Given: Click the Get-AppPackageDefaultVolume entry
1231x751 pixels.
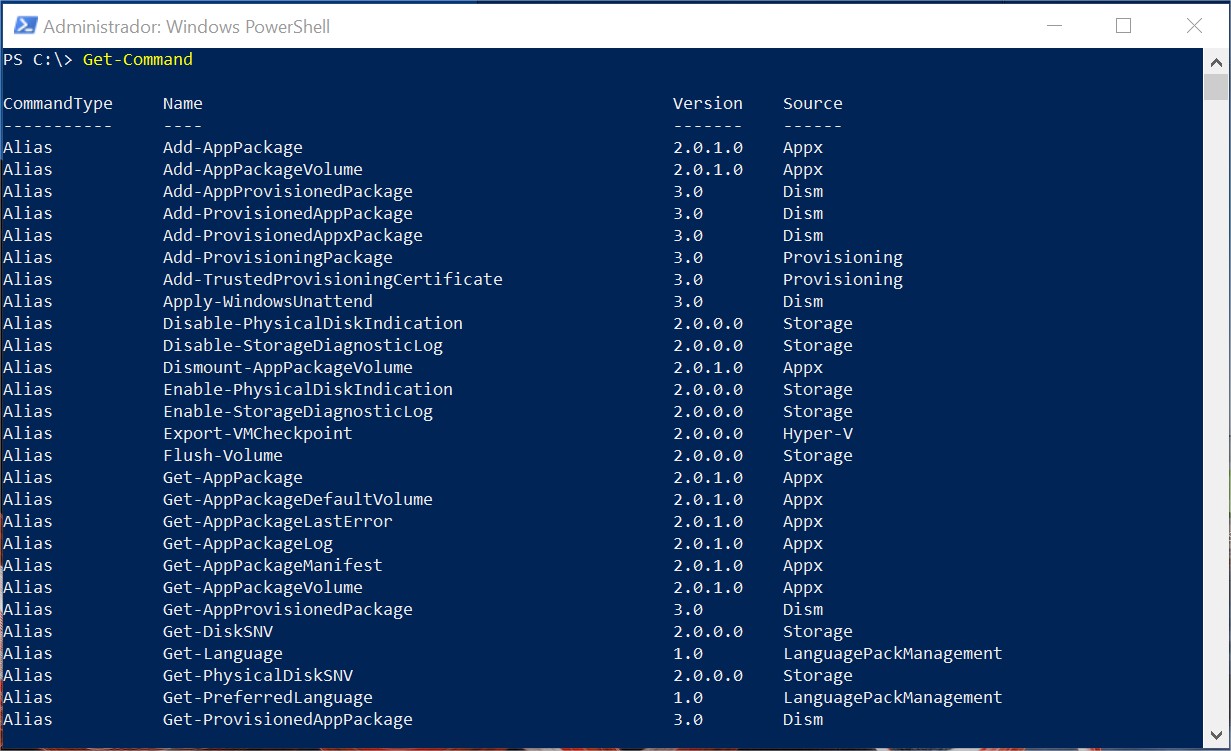Looking at the screenshot, I should (x=298, y=500).
